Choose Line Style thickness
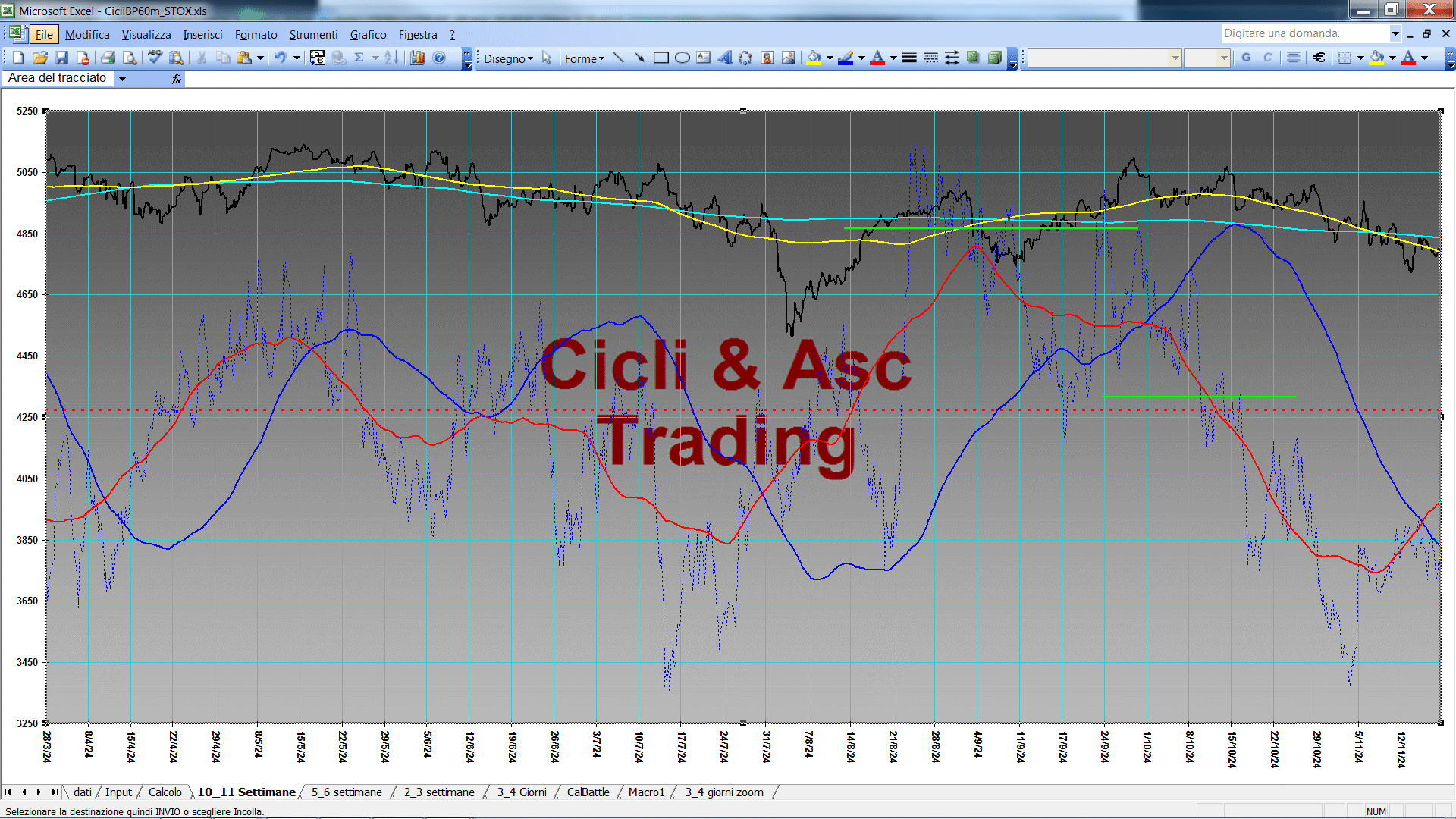 tap(909, 58)
